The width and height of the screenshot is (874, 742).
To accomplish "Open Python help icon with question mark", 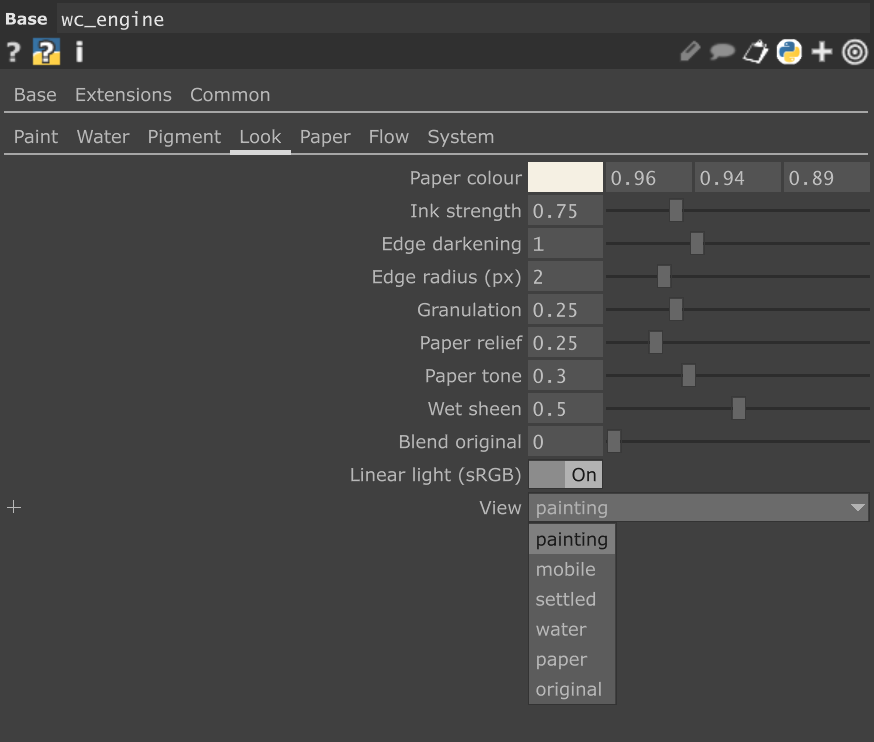I will (x=46, y=52).
